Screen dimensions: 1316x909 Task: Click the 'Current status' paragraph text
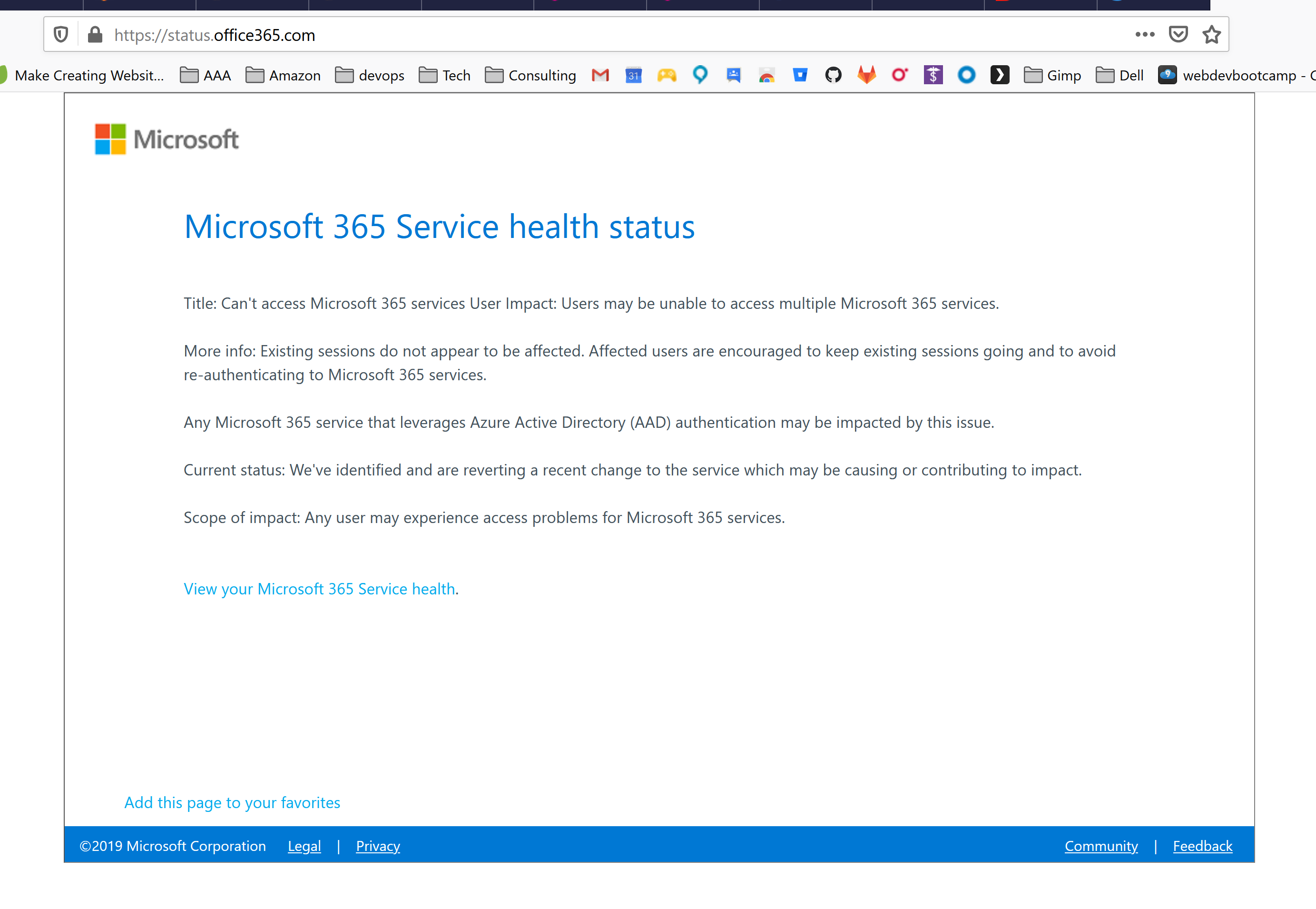click(633, 470)
